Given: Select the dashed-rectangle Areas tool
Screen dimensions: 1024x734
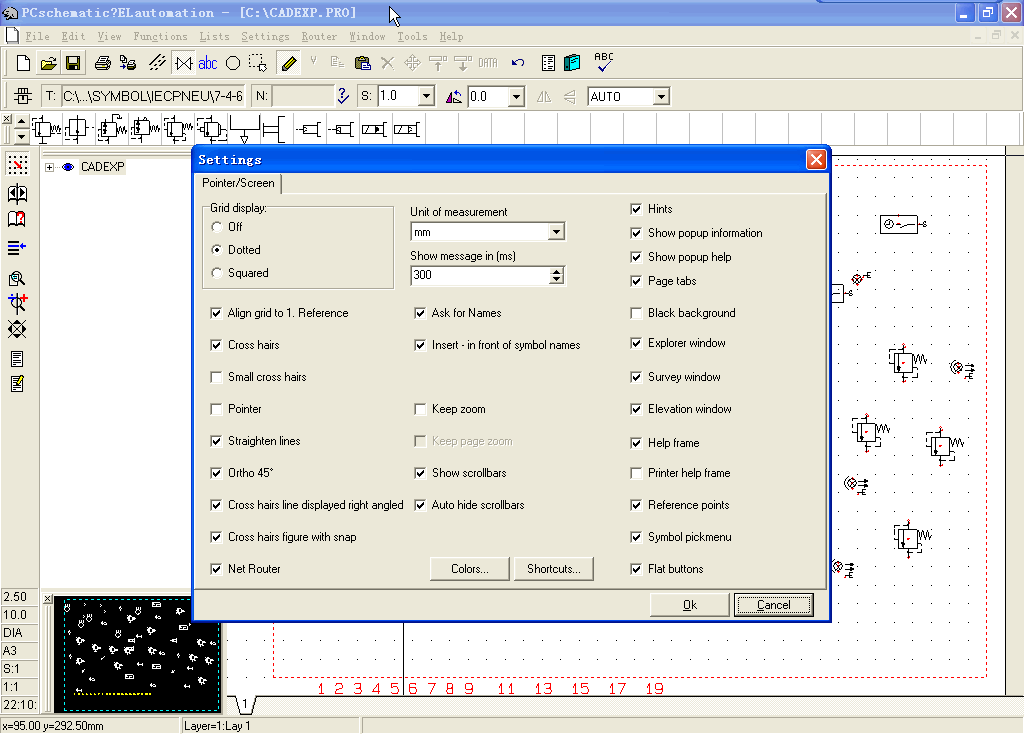Looking at the screenshot, I should tap(258, 63).
